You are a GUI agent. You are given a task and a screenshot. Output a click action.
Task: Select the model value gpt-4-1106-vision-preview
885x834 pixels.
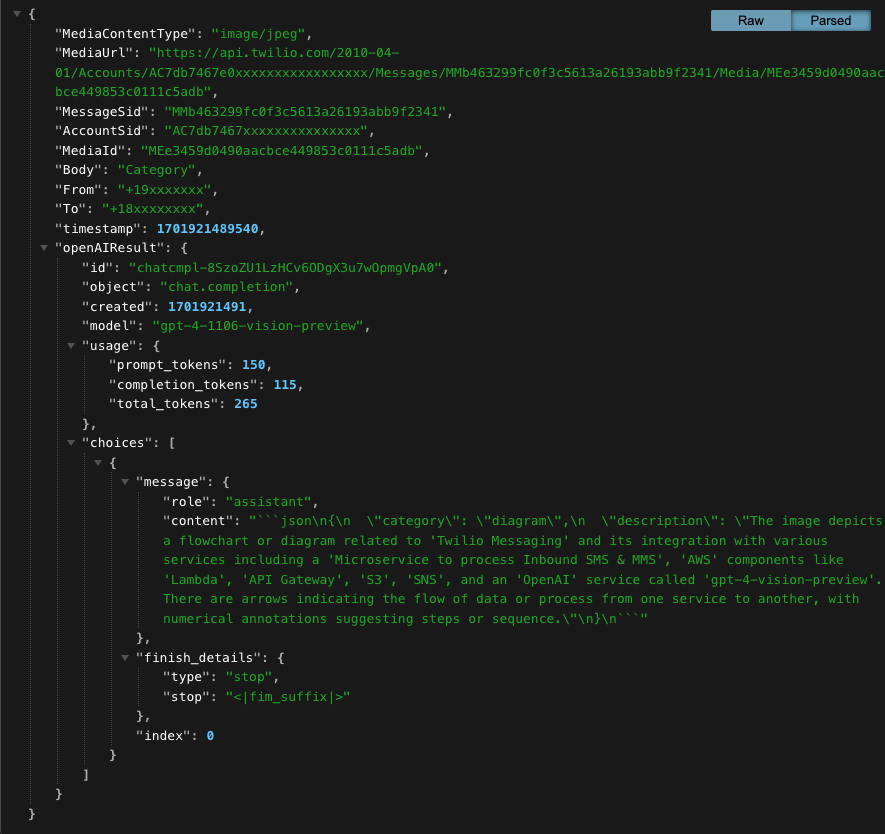[x=258, y=326]
